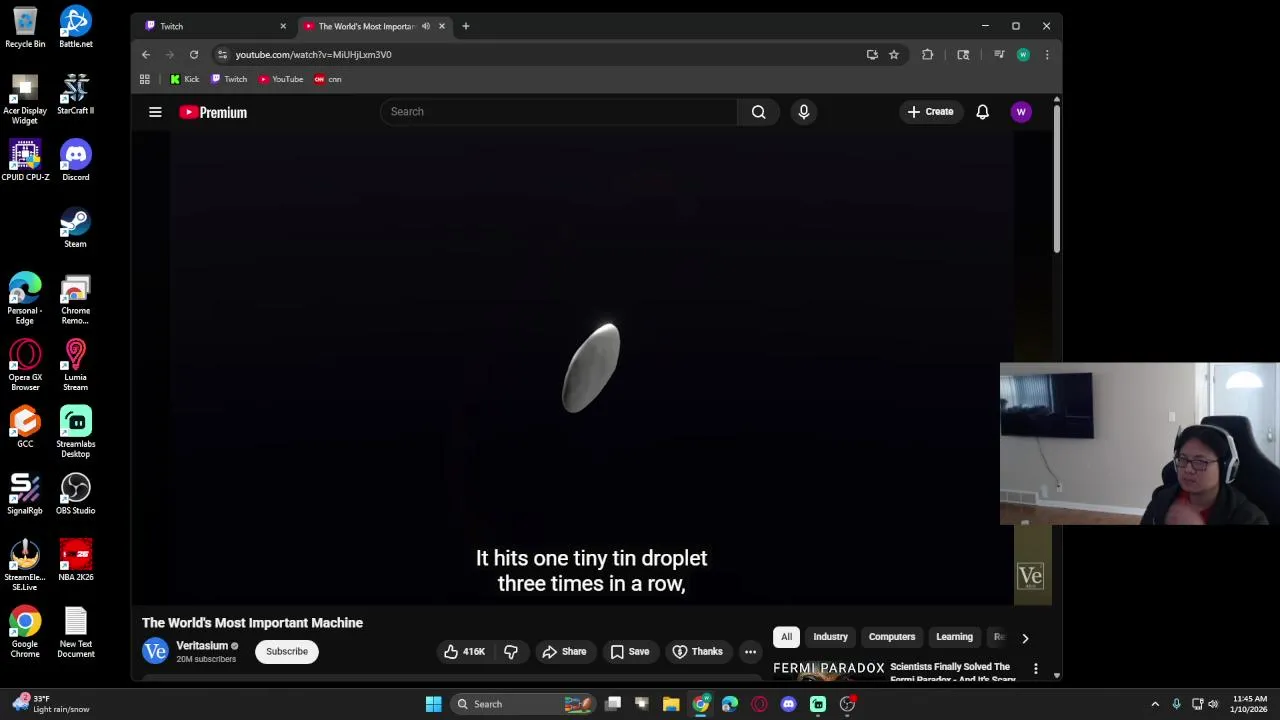
Task: Open more actions for the video
Action: 750,652
